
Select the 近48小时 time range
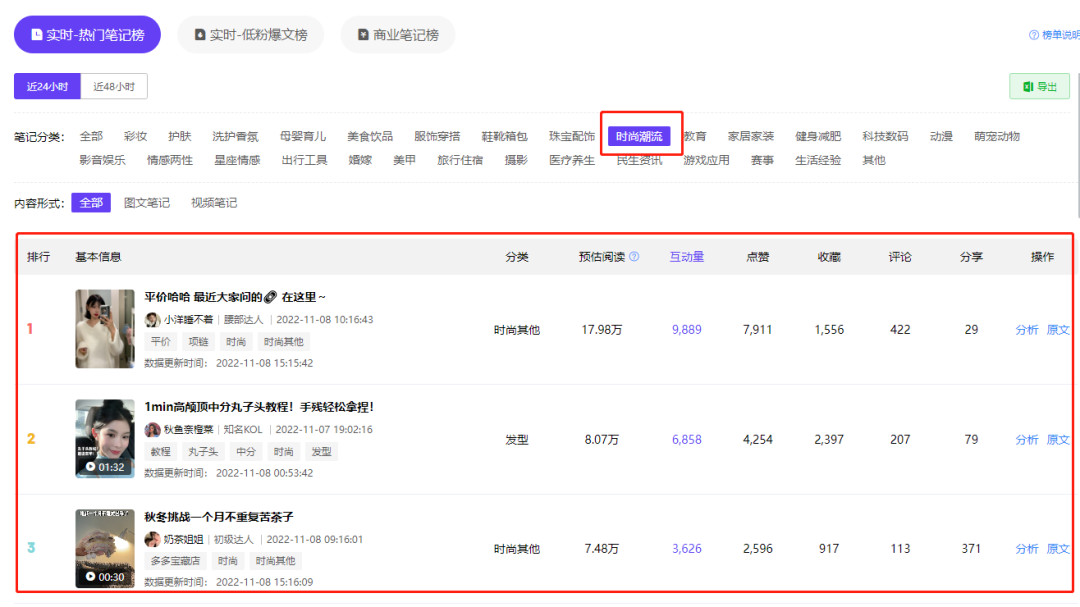point(114,86)
